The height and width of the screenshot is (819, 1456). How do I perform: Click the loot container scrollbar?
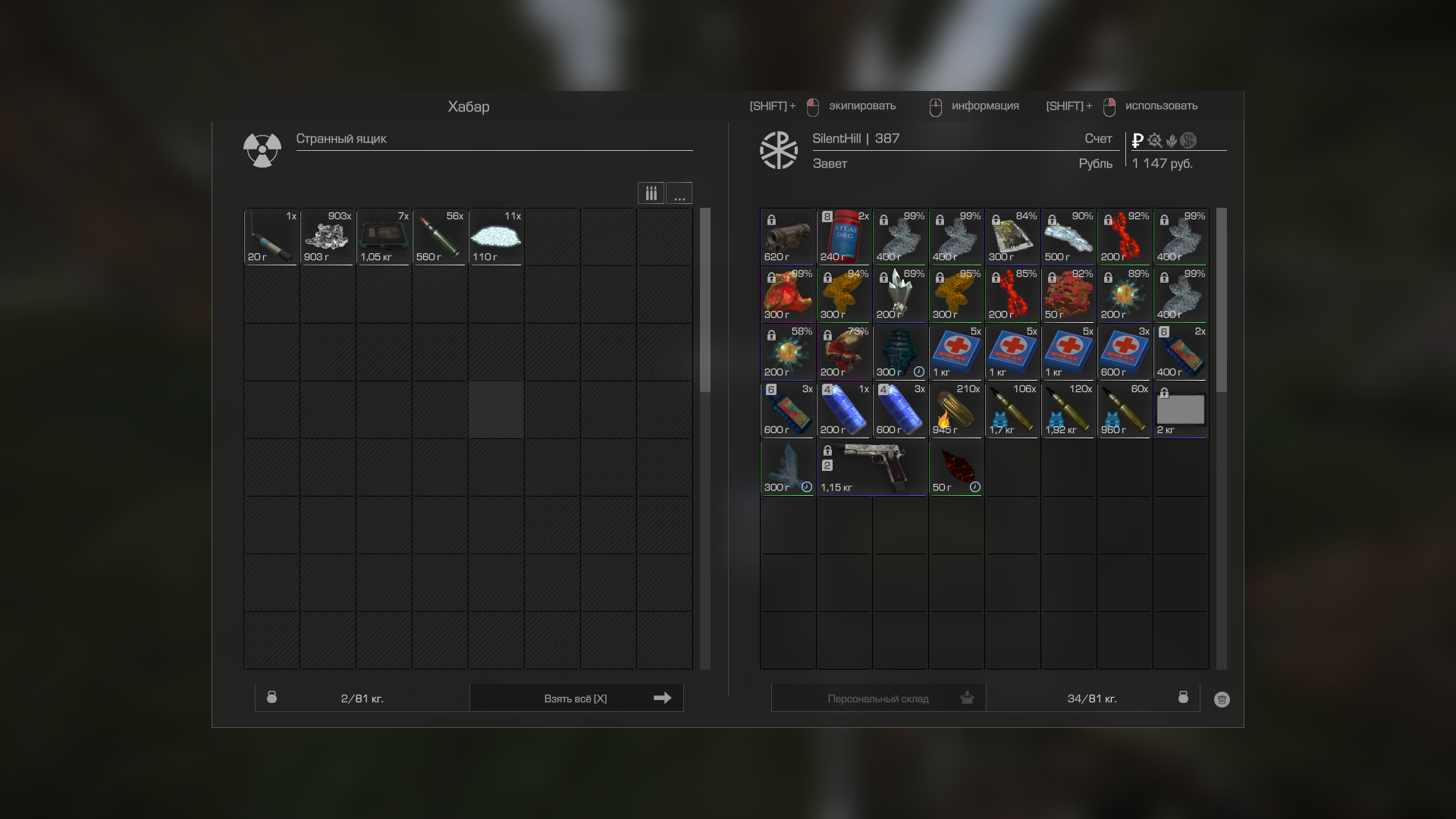click(x=705, y=300)
